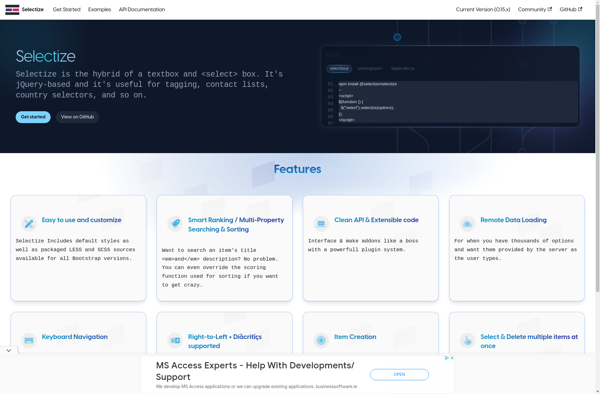Click the Selectize brand name in the navbar
Screen dimensions: 600x394
33,10
